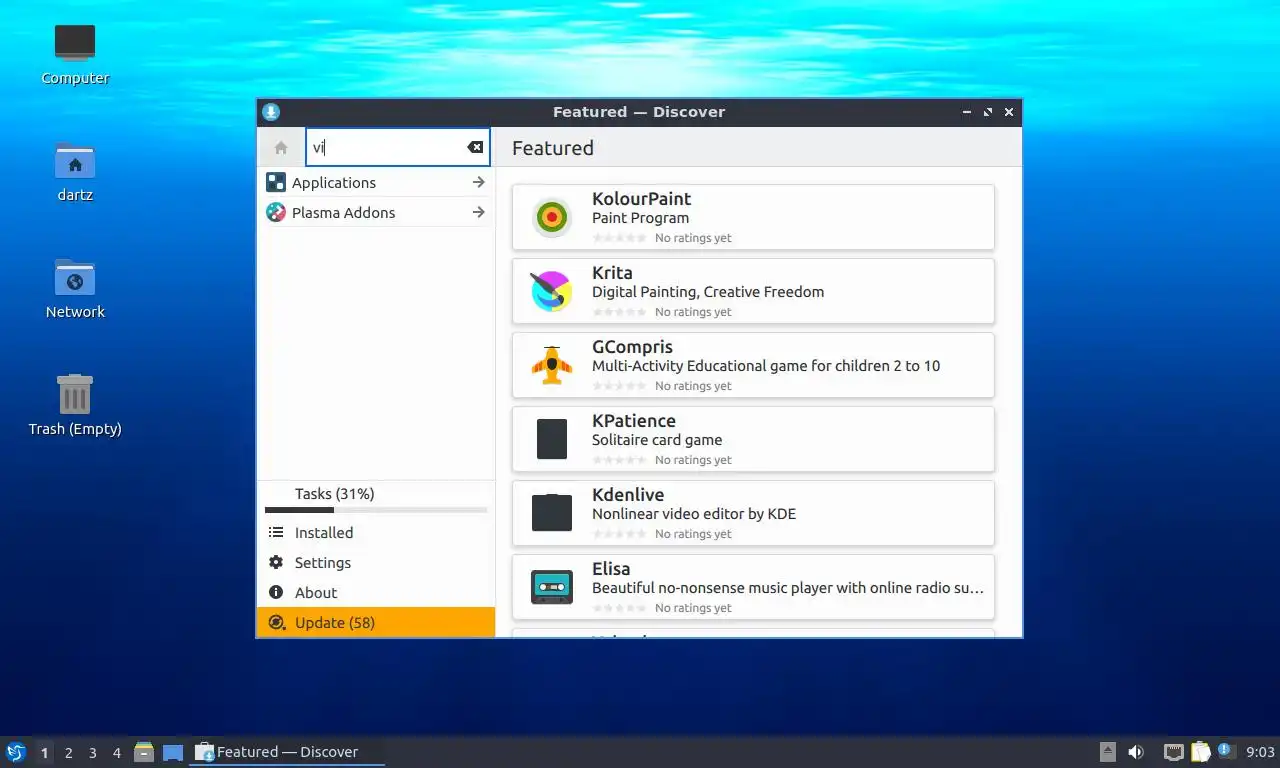Image resolution: width=1280 pixels, height=768 pixels.
Task: Switch to workspace 3 in the taskbar
Action: point(93,753)
